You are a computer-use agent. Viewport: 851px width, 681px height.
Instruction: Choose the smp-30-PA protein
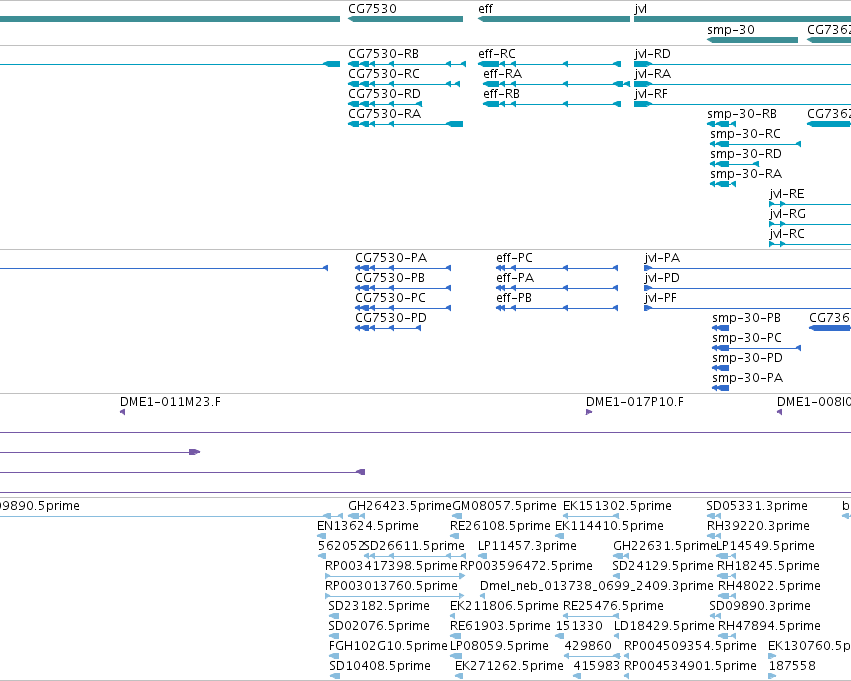721,388
